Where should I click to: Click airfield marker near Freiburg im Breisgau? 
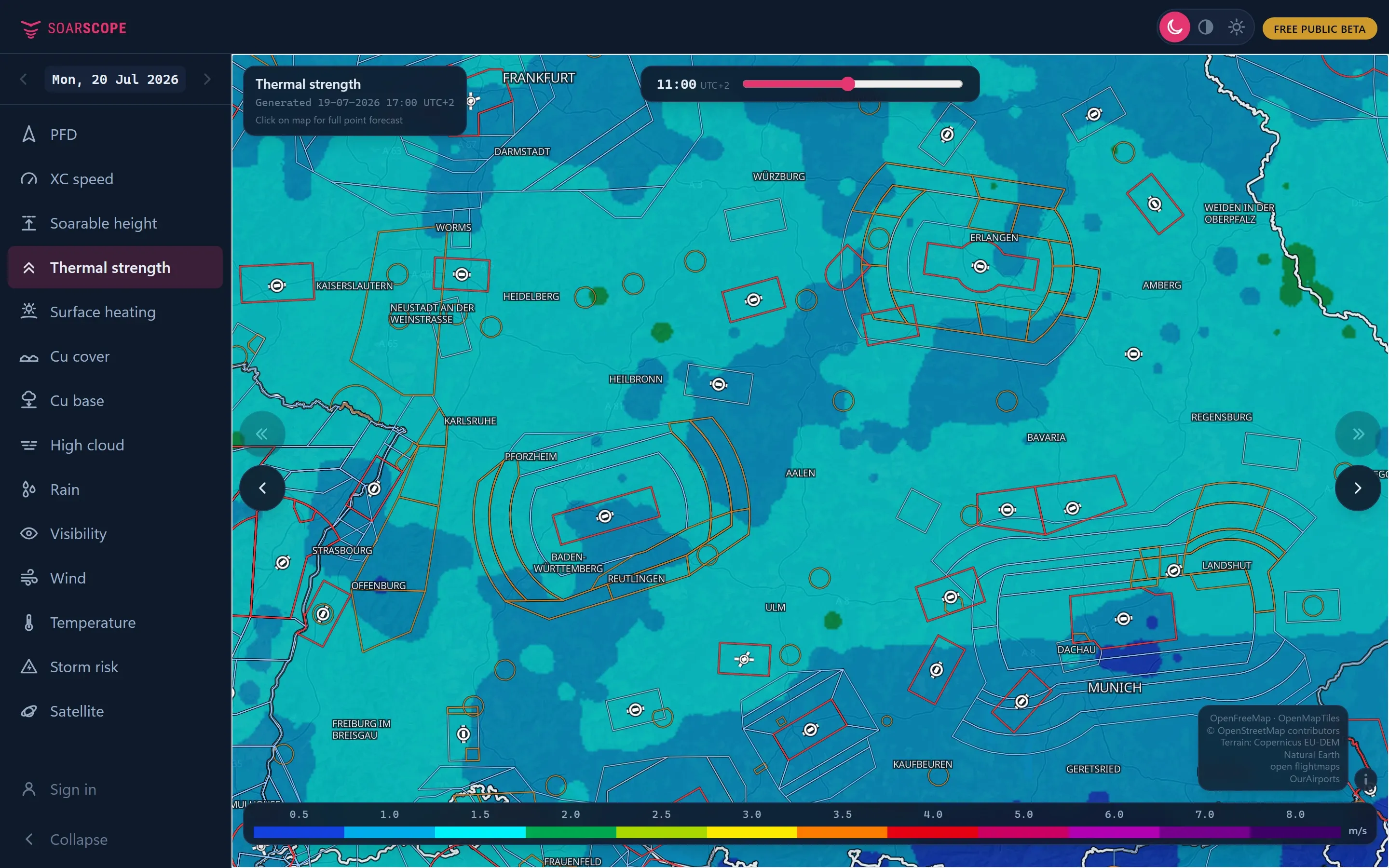(463, 734)
